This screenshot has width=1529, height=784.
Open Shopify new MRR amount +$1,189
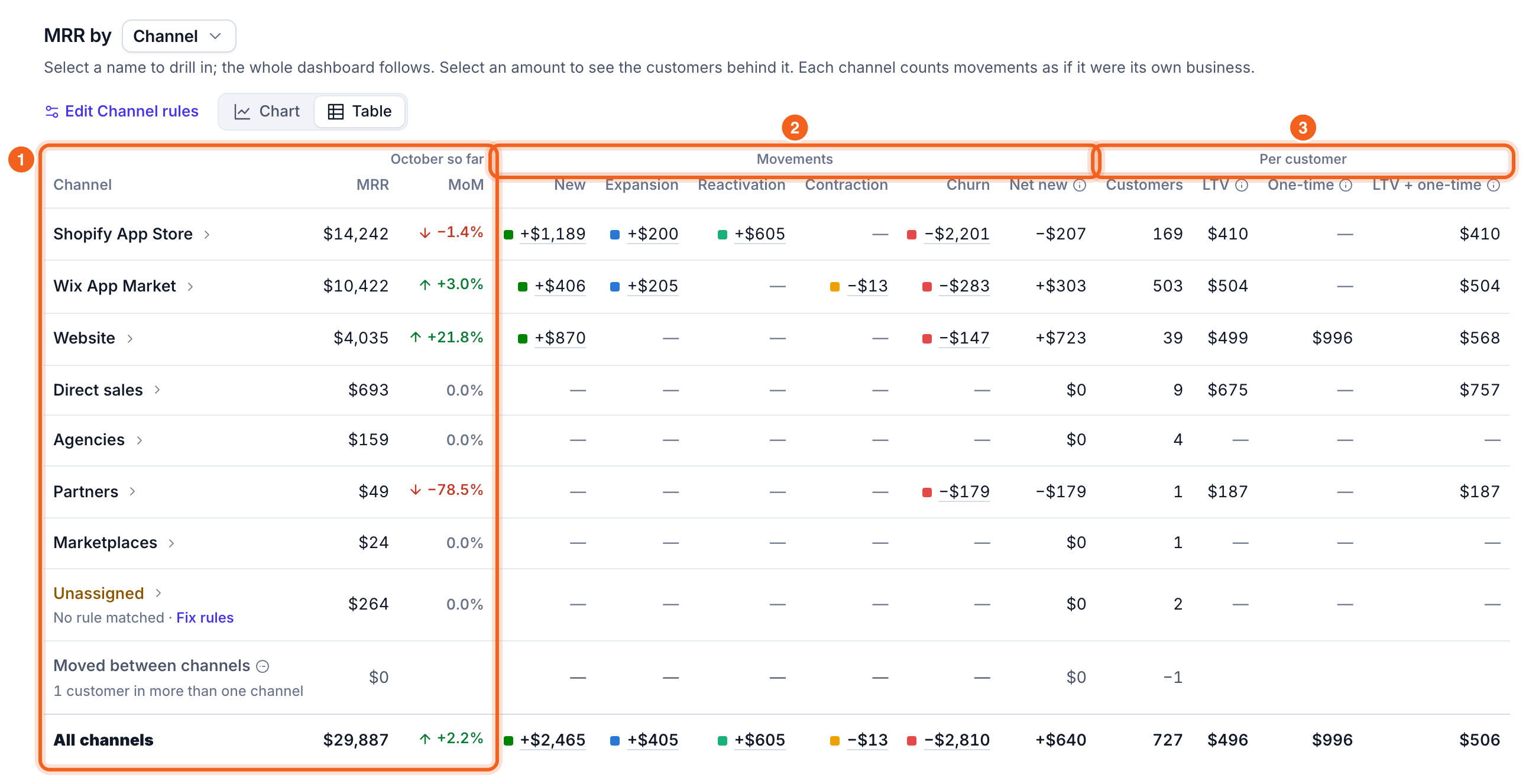553,234
